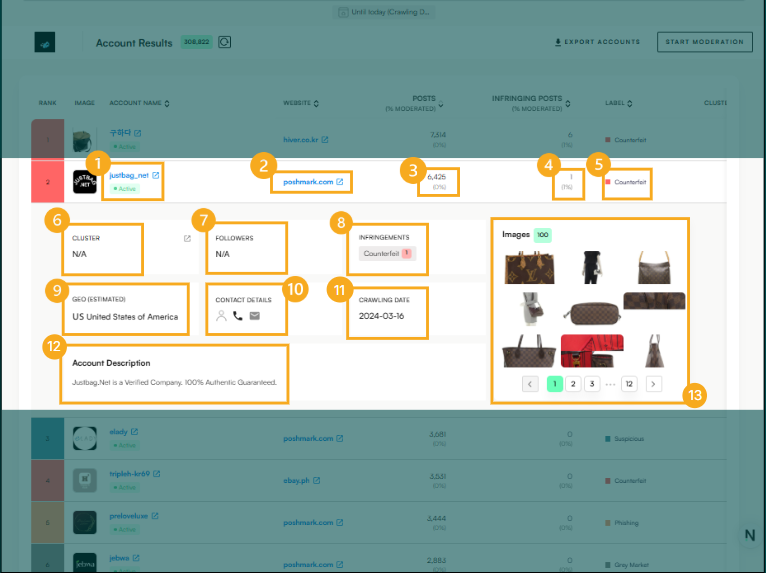Go to images page 1

554,384
